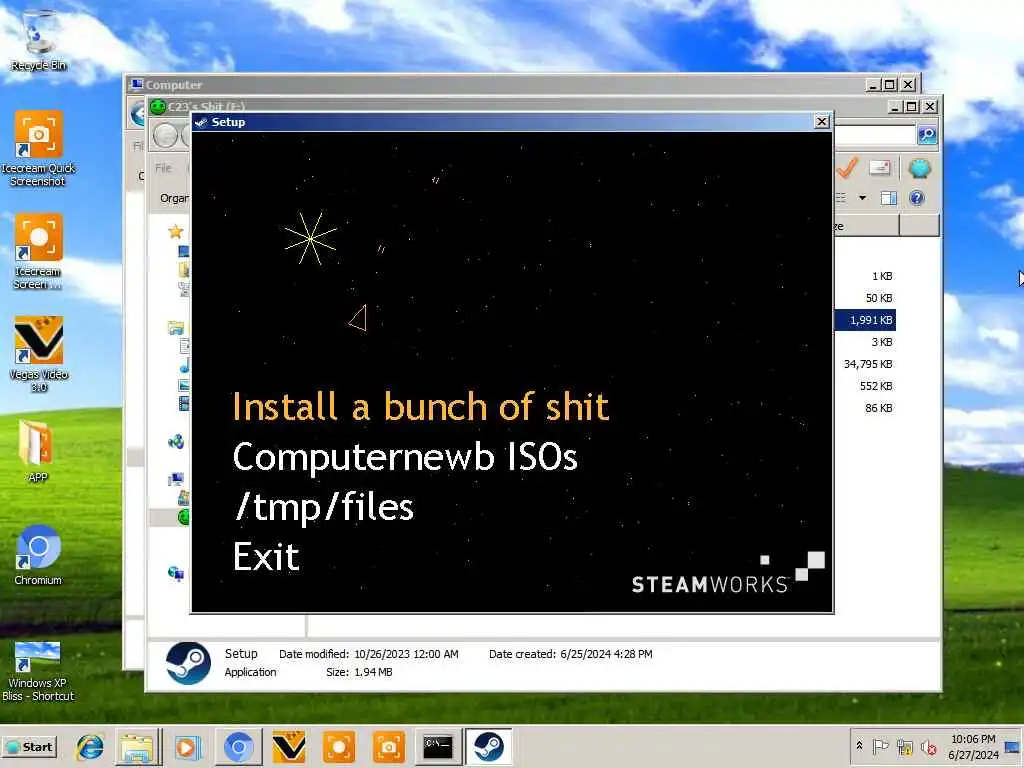Click envelope mail toolbar icon in Explorer
Viewport: 1024px width, 768px height.
[x=880, y=168]
